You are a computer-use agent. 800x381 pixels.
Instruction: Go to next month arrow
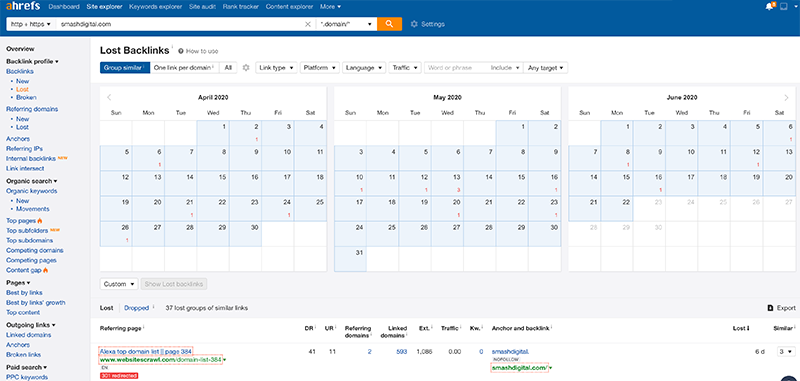click(x=786, y=97)
